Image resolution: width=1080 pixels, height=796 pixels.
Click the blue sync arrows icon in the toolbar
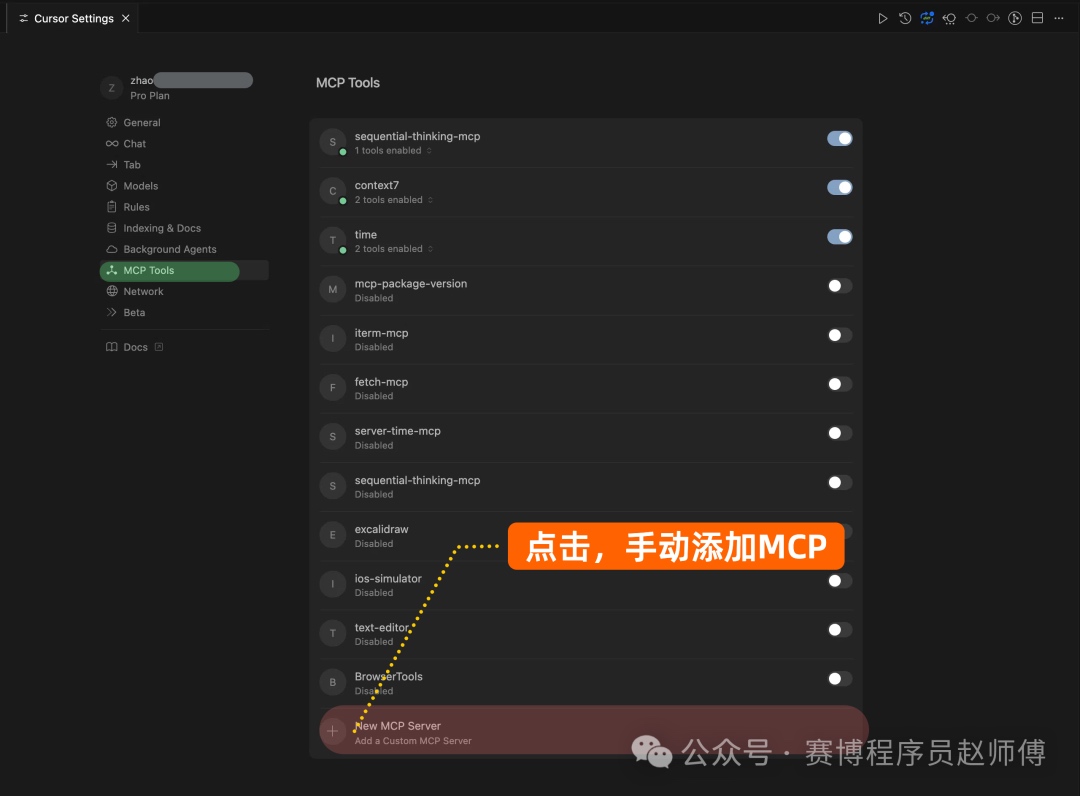(927, 19)
